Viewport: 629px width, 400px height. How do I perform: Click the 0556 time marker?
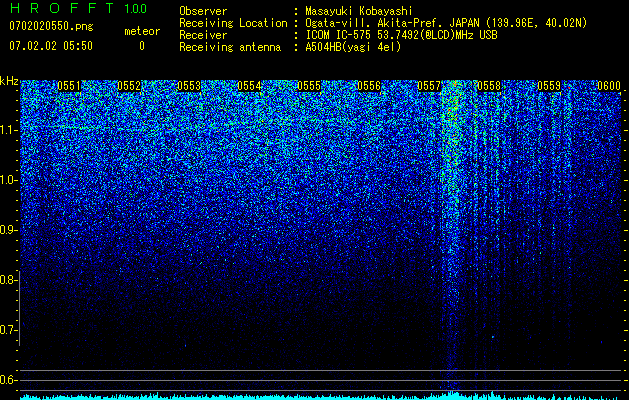(369, 86)
